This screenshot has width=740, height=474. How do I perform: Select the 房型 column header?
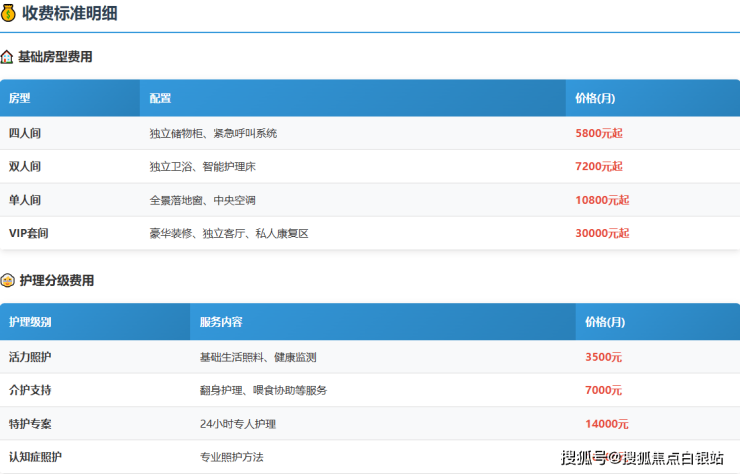20,98
